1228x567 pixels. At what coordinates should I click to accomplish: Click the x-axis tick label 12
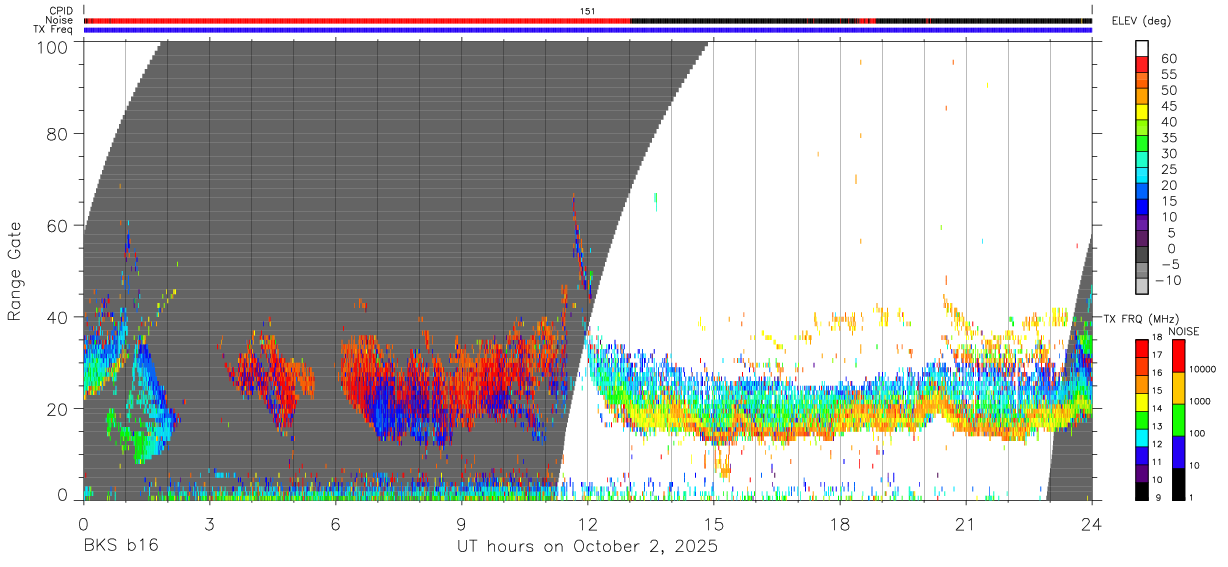coord(587,524)
